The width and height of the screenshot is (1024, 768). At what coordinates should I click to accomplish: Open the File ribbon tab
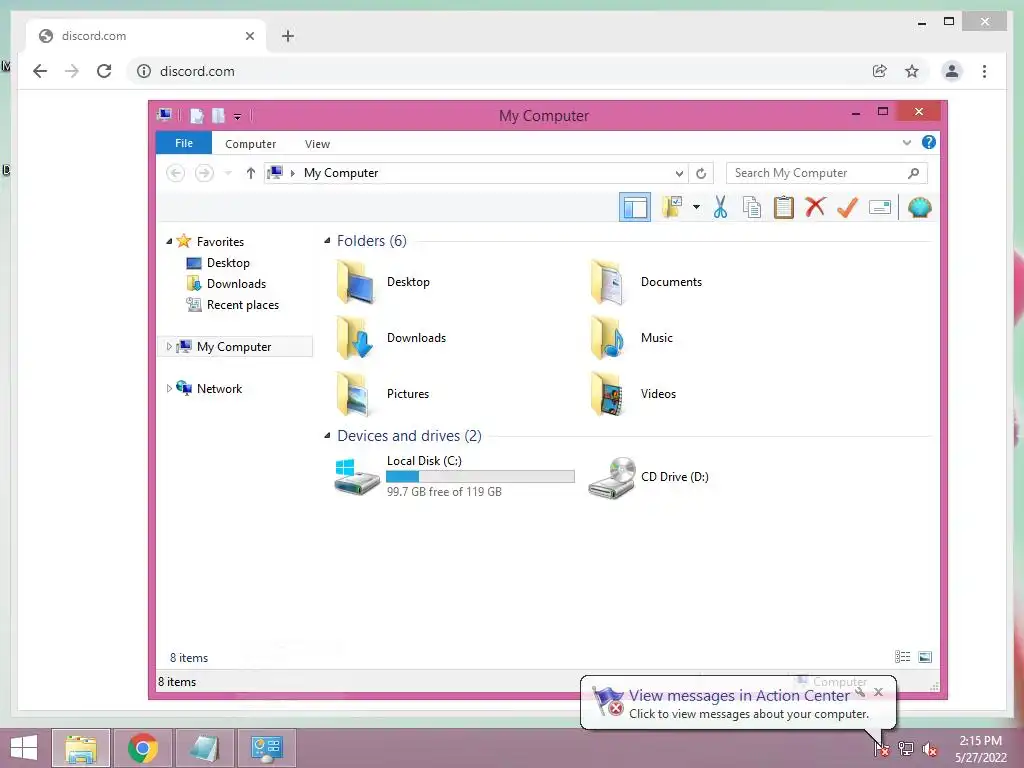point(184,143)
